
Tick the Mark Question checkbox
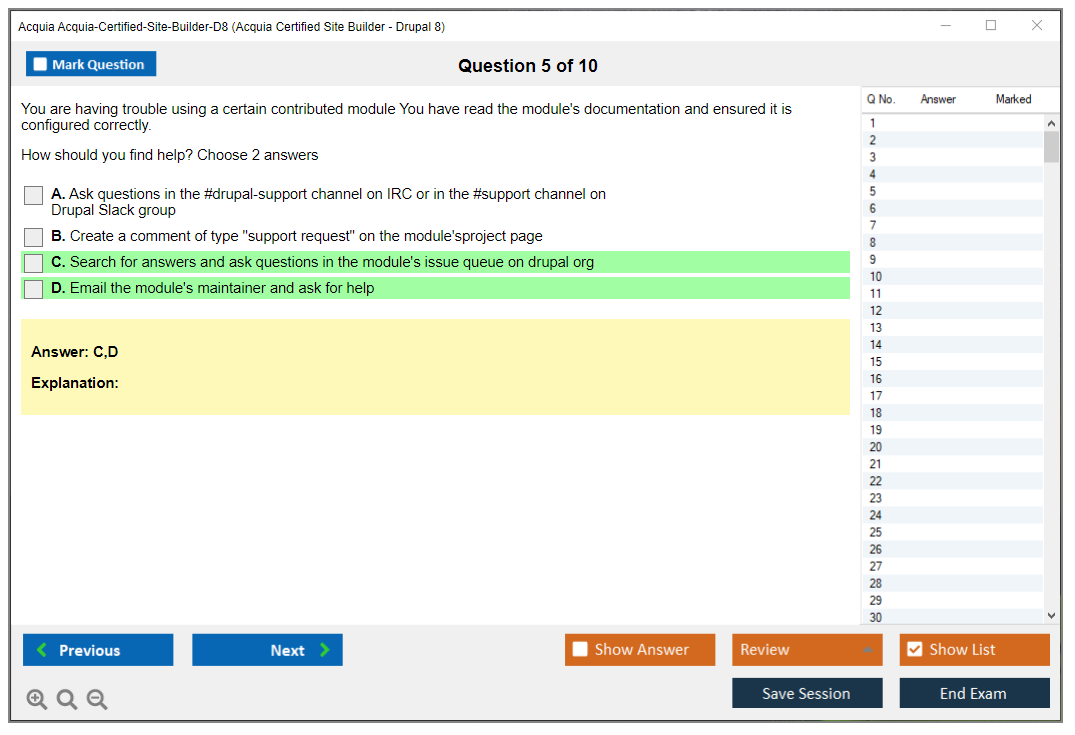40,65
